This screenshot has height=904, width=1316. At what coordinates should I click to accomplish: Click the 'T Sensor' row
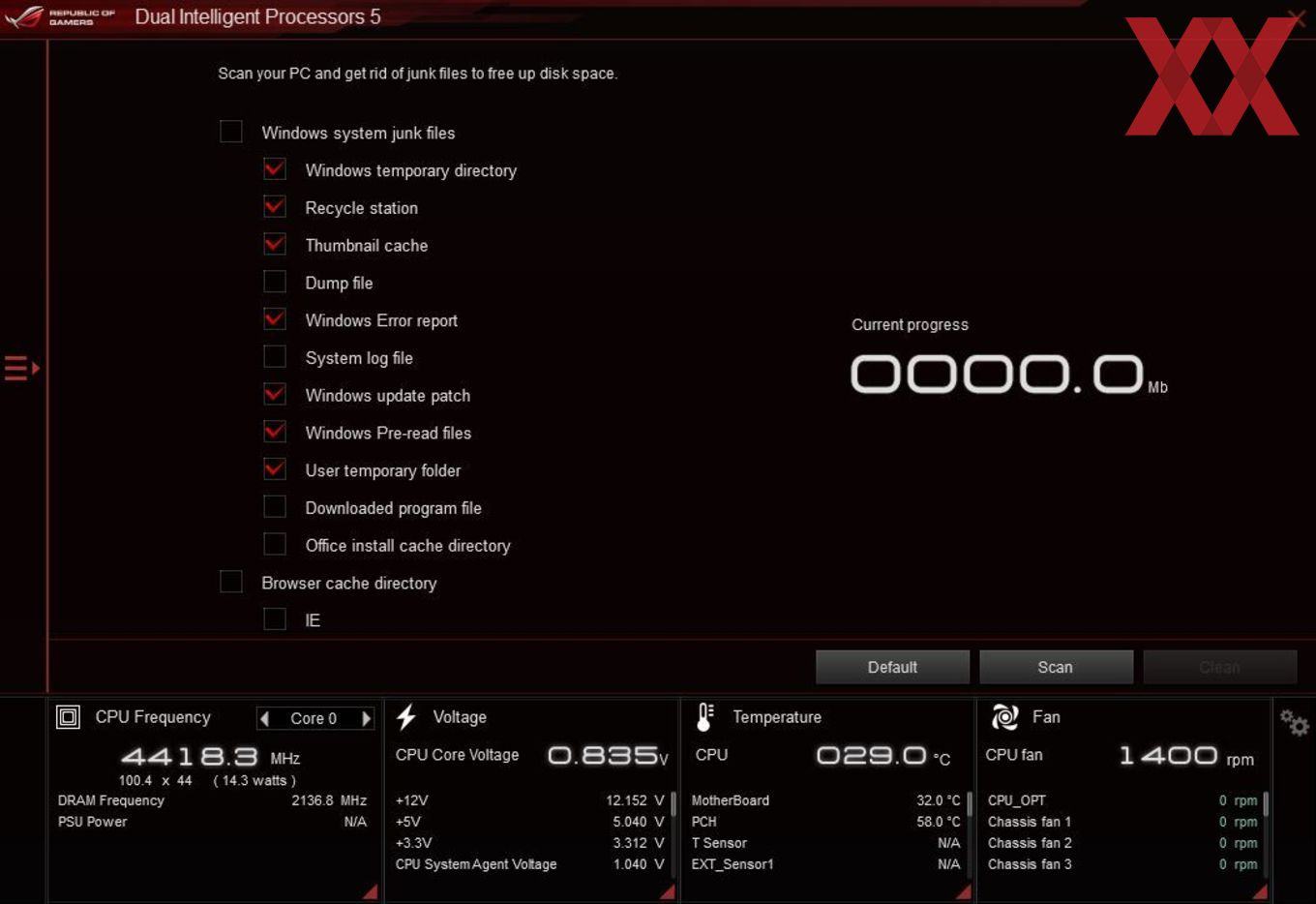[825, 843]
